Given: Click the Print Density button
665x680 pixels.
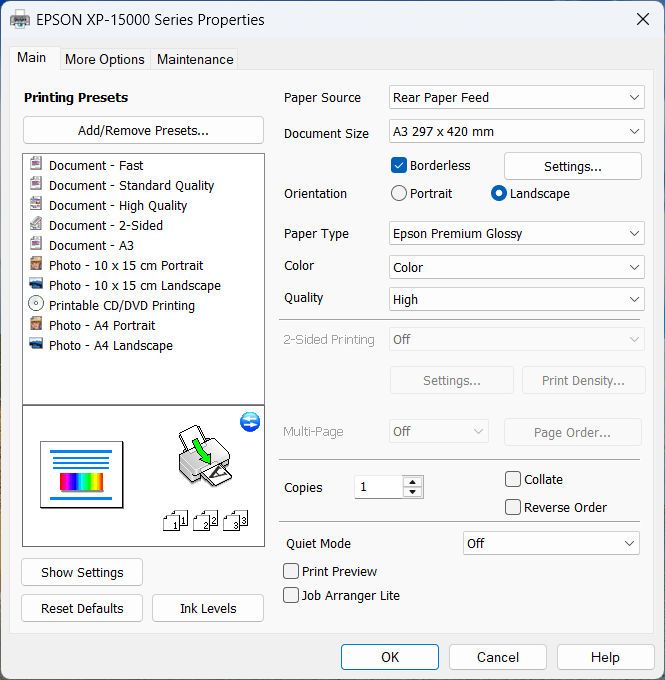Looking at the screenshot, I should pyautogui.click(x=583, y=380).
